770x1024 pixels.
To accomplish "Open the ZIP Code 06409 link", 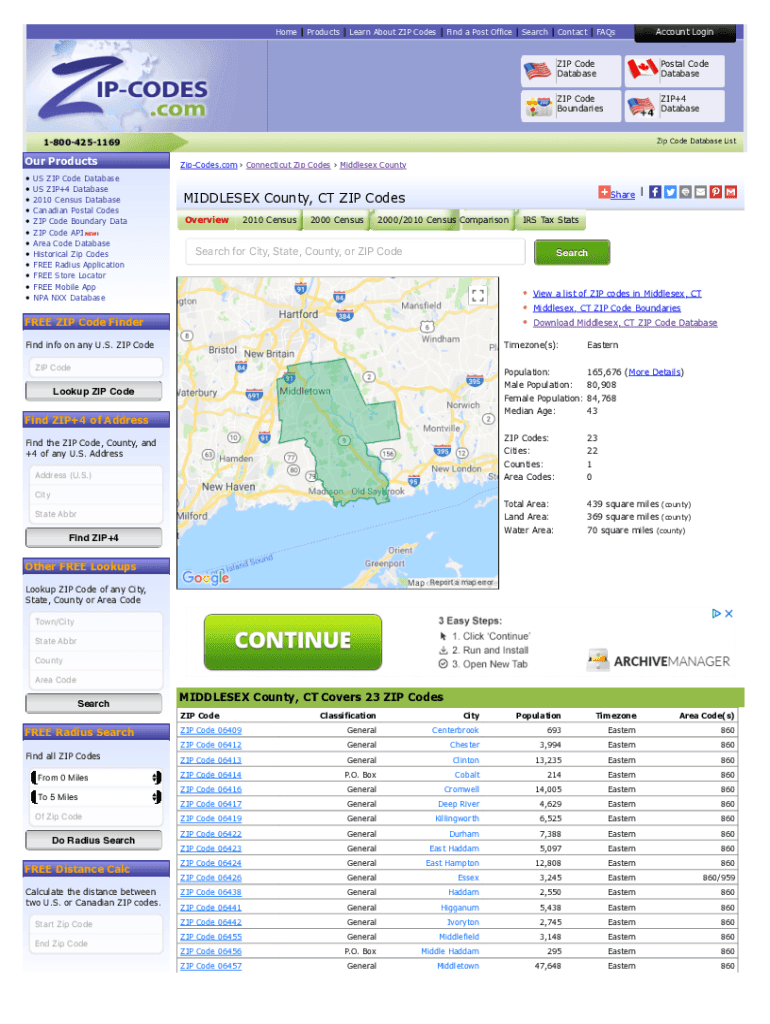I will [210, 730].
